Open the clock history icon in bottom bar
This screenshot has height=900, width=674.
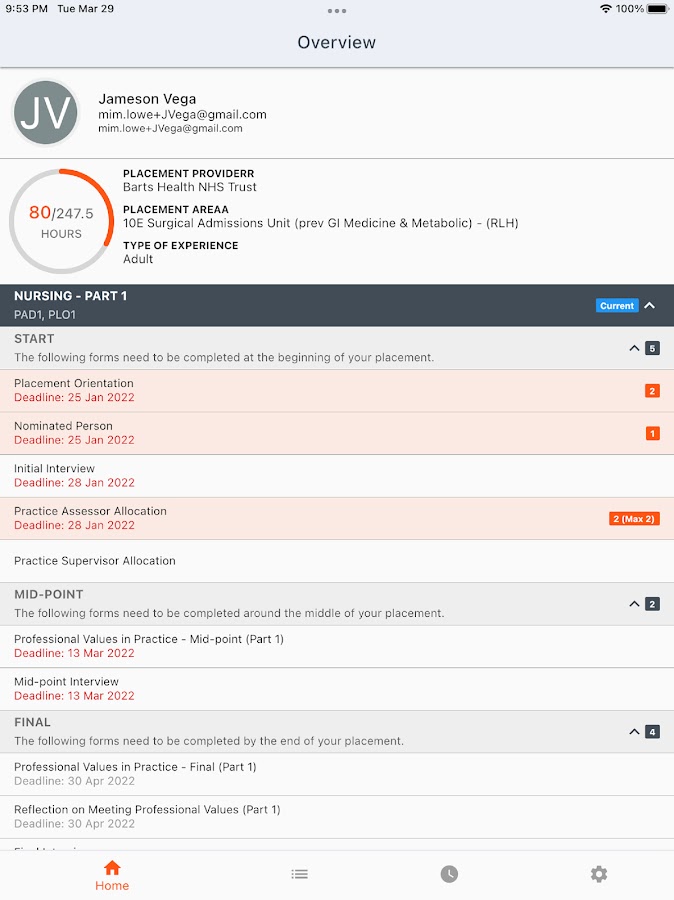(x=449, y=874)
